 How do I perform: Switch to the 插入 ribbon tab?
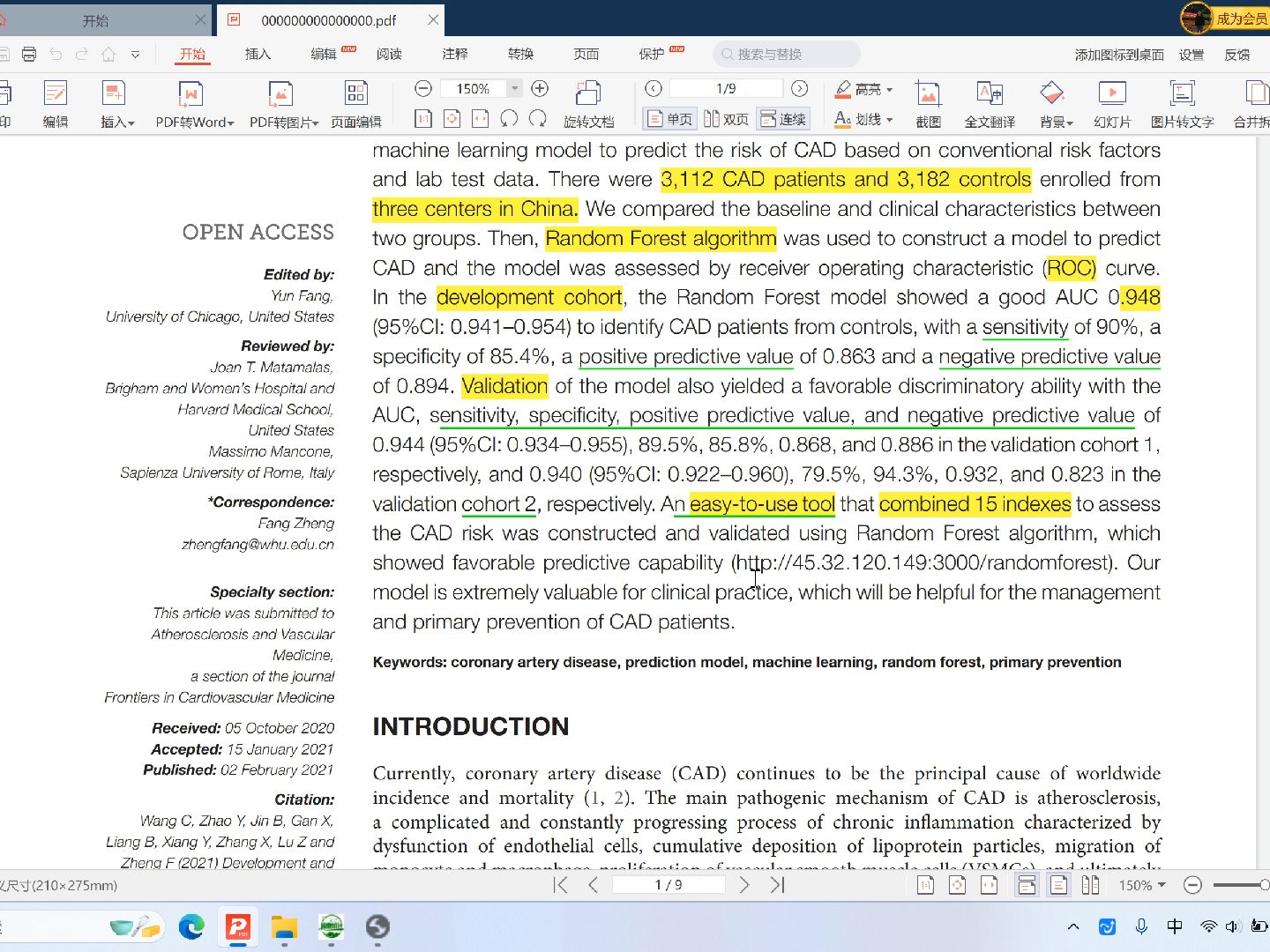pyautogui.click(x=258, y=54)
